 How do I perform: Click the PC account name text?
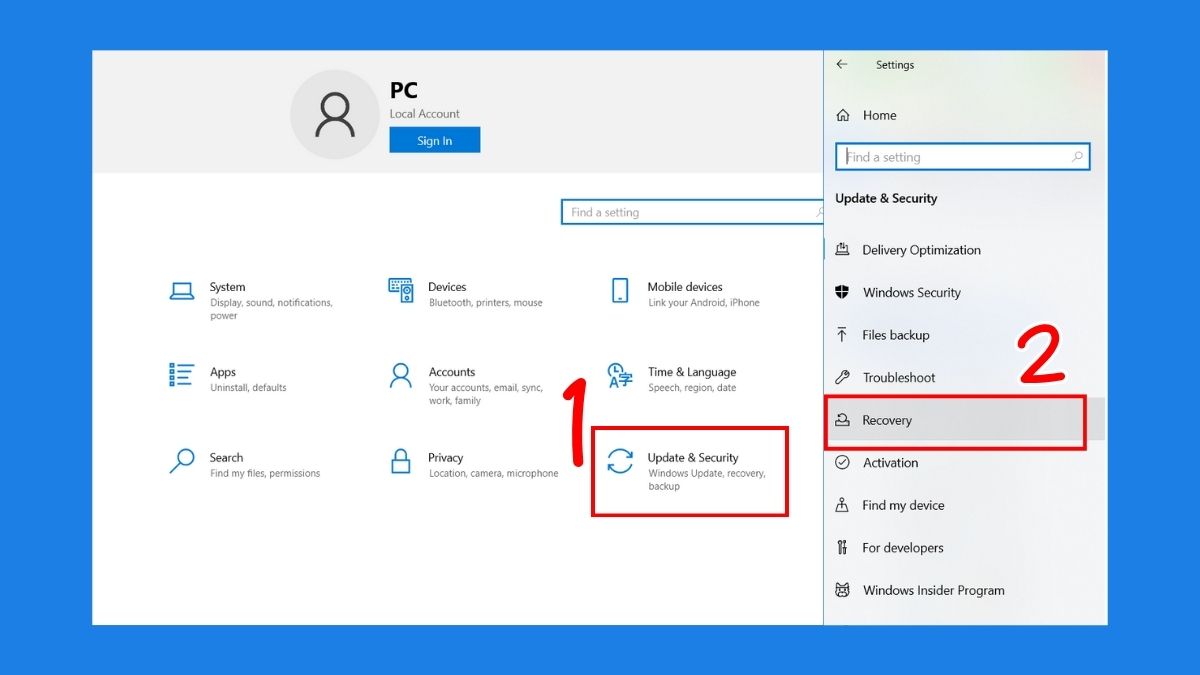(x=404, y=90)
